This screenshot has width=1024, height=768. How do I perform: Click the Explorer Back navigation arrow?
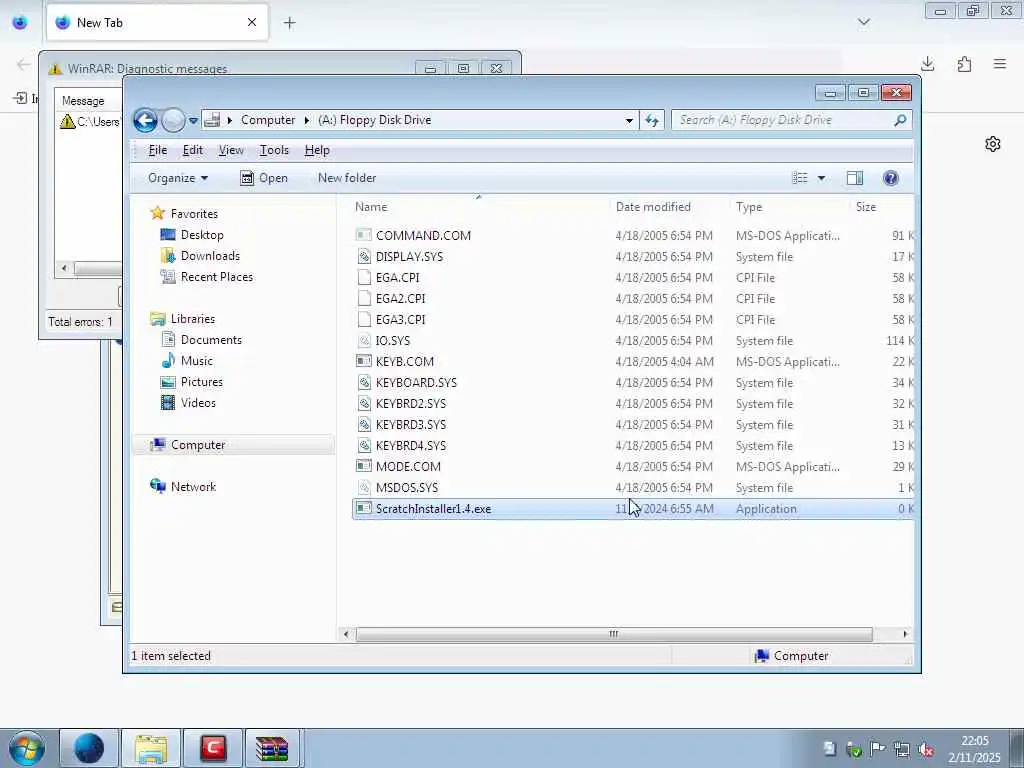(145, 120)
